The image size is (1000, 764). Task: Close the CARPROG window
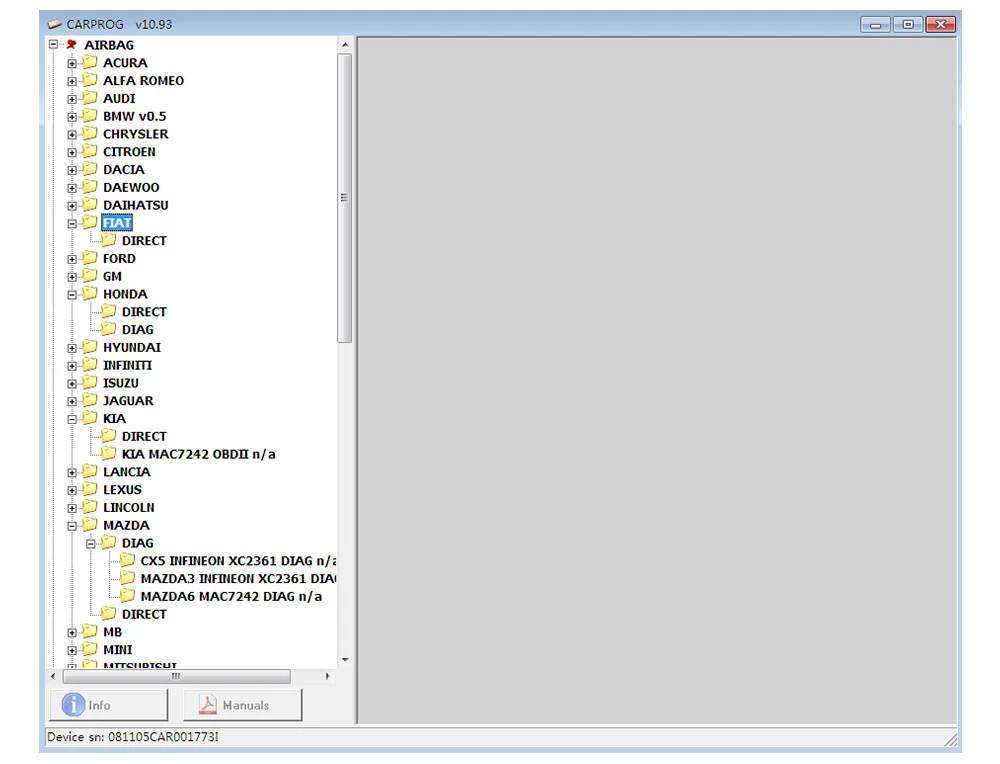(x=941, y=25)
